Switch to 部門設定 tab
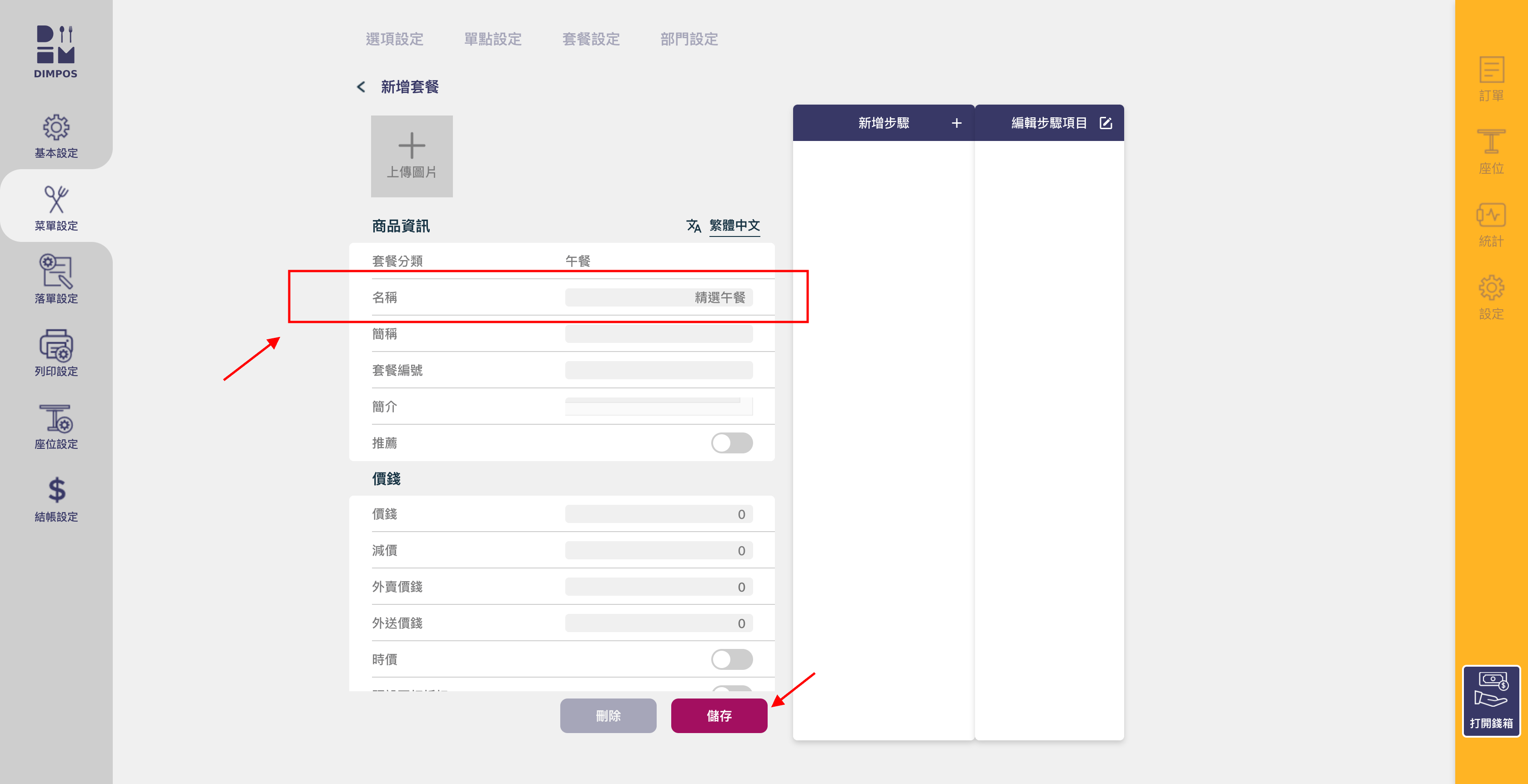Viewport: 1528px width, 784px height. [689, 39]
